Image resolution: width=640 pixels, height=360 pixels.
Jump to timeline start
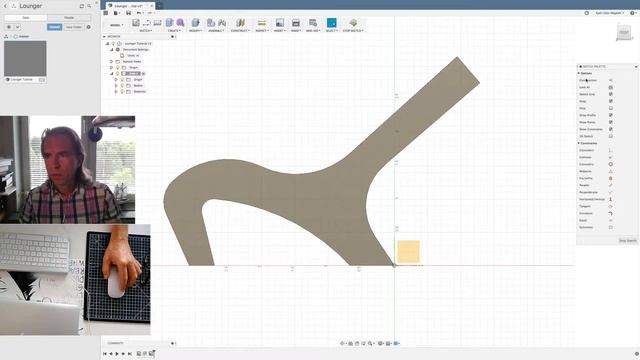(104, 354)
